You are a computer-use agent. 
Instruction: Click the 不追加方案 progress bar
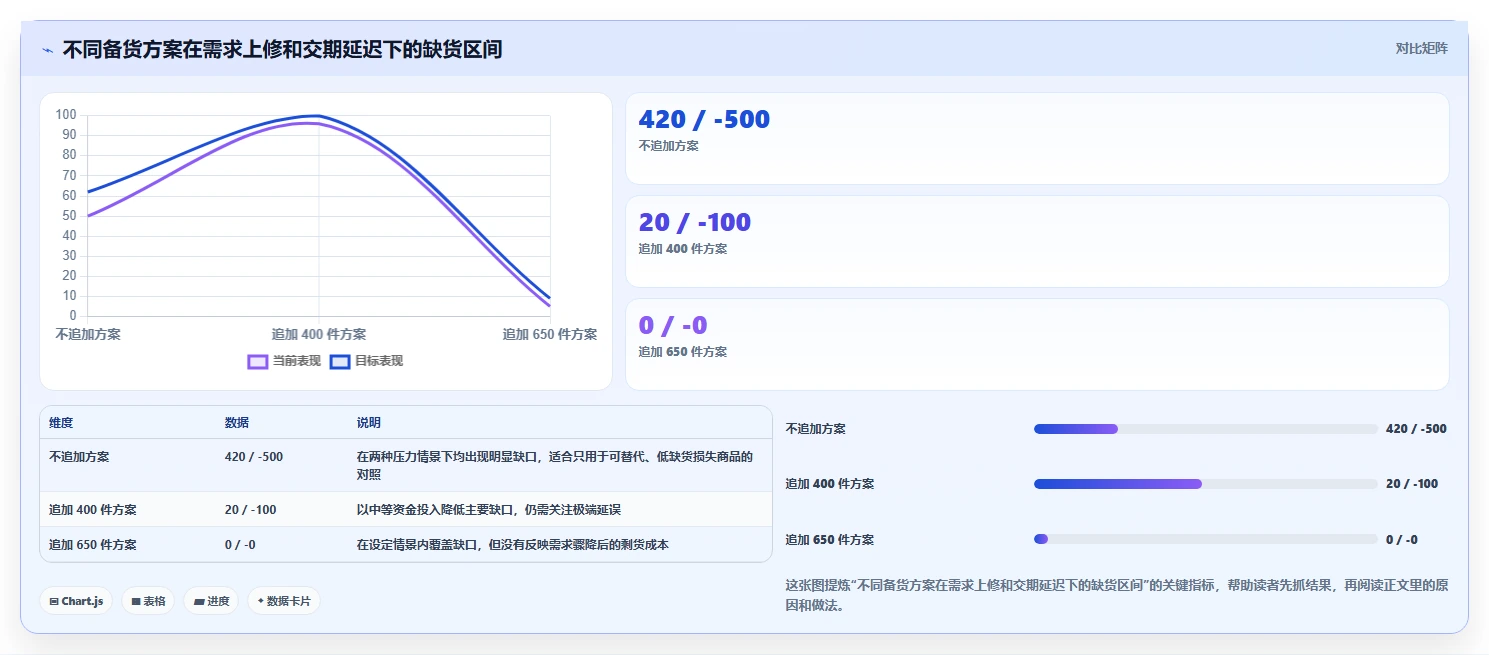click(1206, 429)
